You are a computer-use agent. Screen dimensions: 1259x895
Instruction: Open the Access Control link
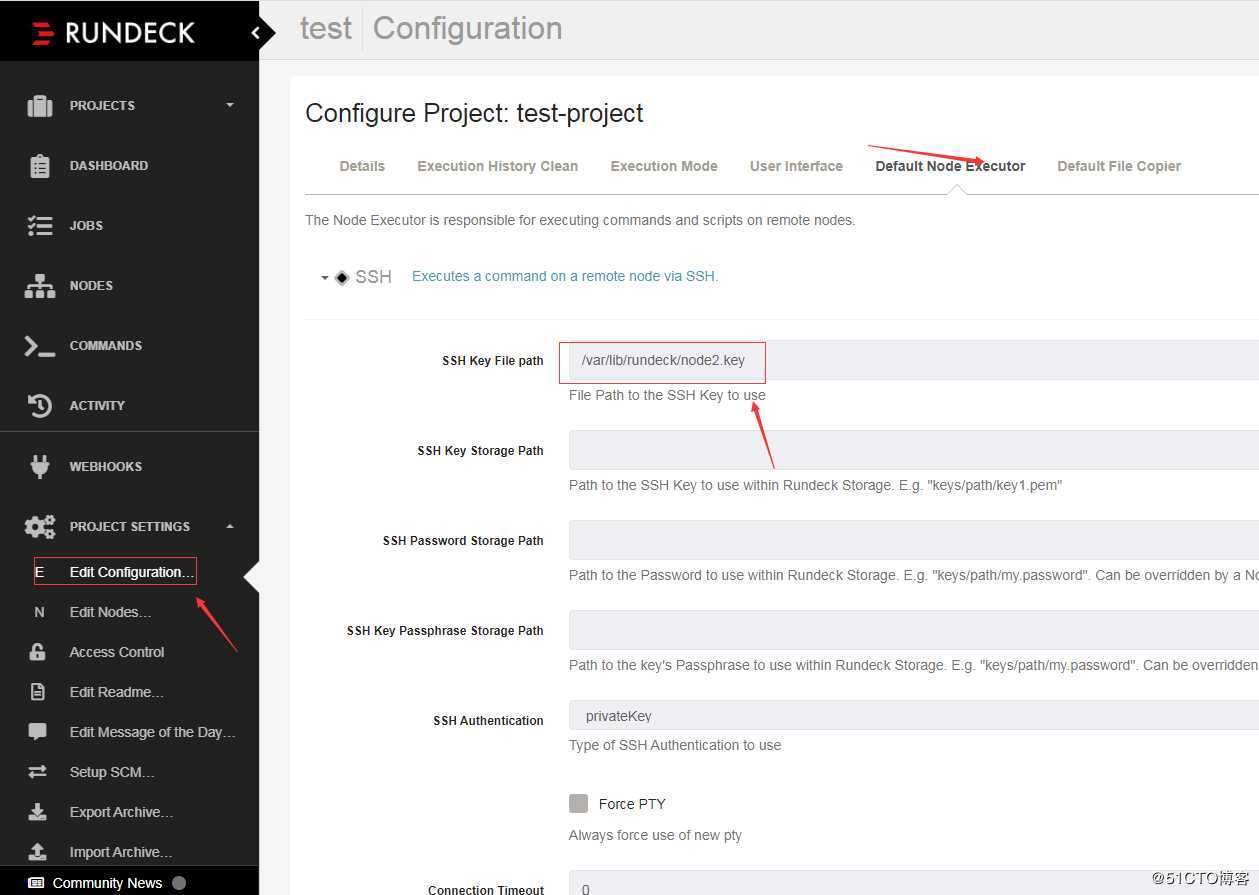point(116,652)
